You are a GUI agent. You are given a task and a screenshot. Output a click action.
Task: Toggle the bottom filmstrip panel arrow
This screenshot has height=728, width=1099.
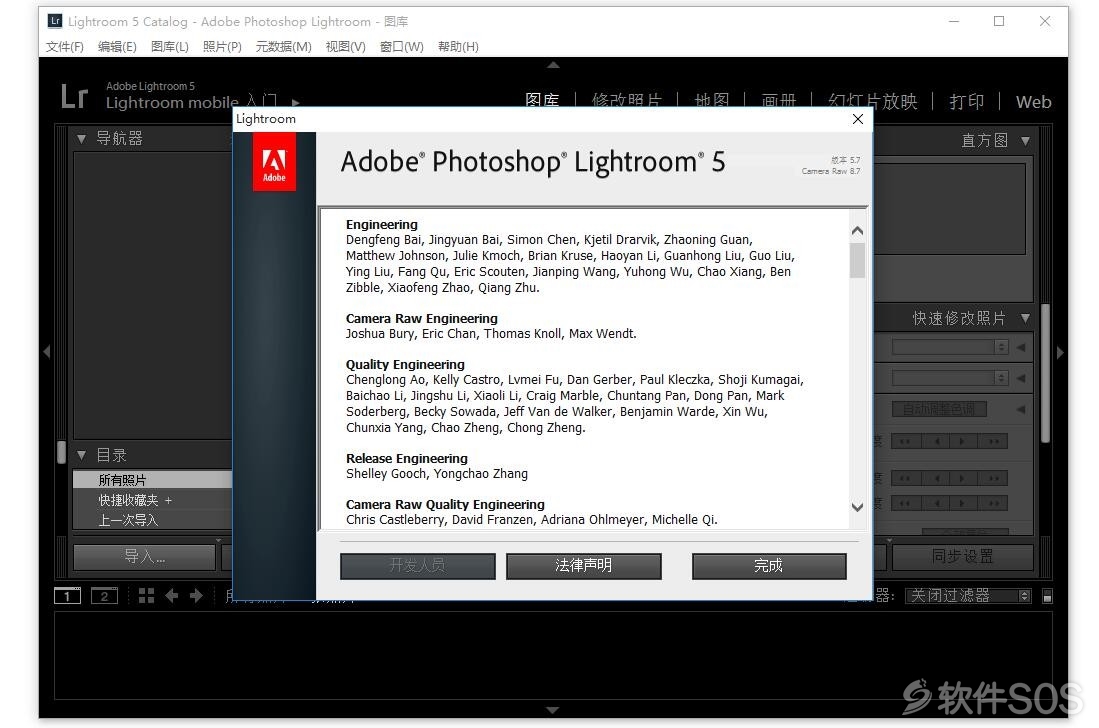(553, 710)
